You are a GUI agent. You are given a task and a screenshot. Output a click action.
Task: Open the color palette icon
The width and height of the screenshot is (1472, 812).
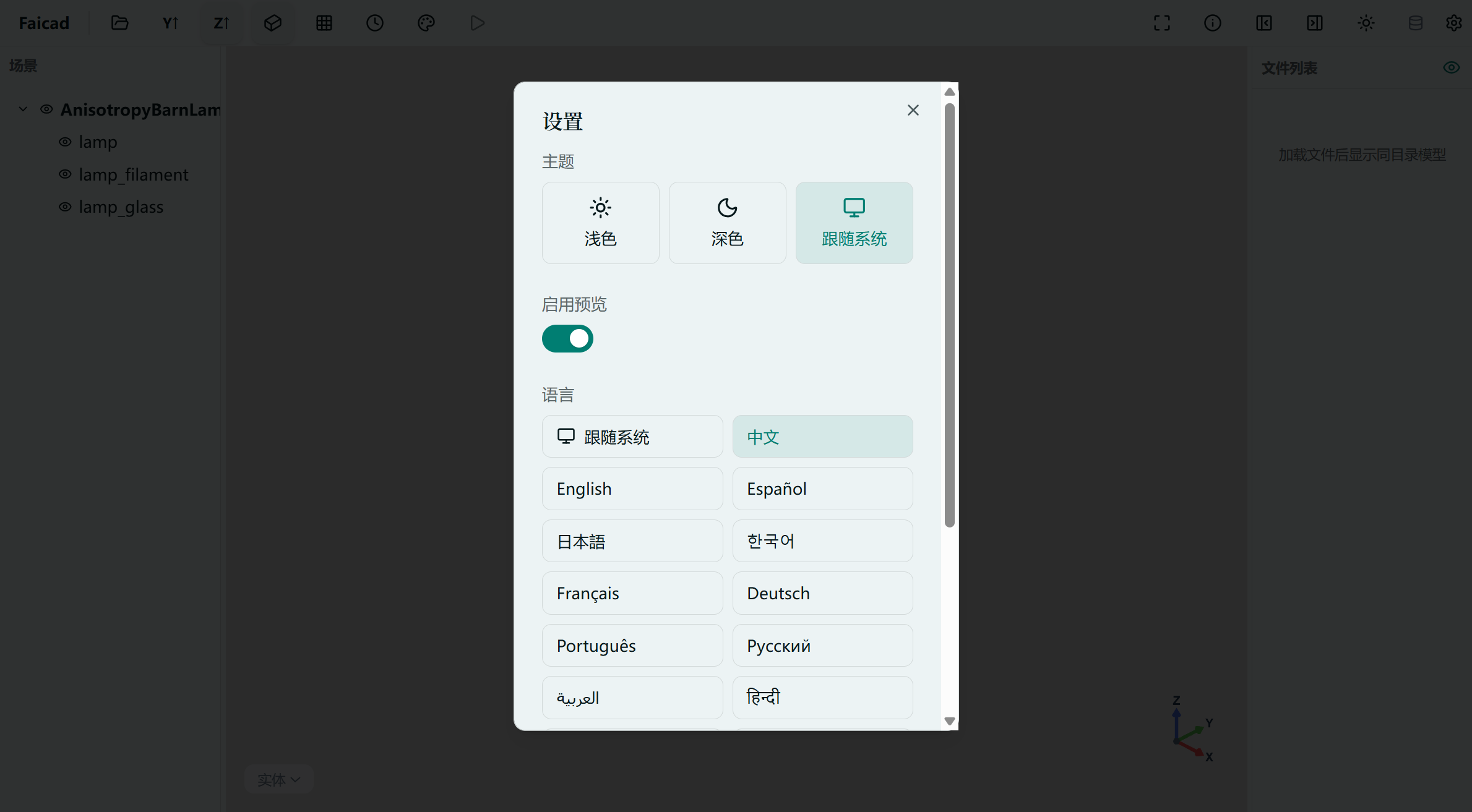pos(426,23)
